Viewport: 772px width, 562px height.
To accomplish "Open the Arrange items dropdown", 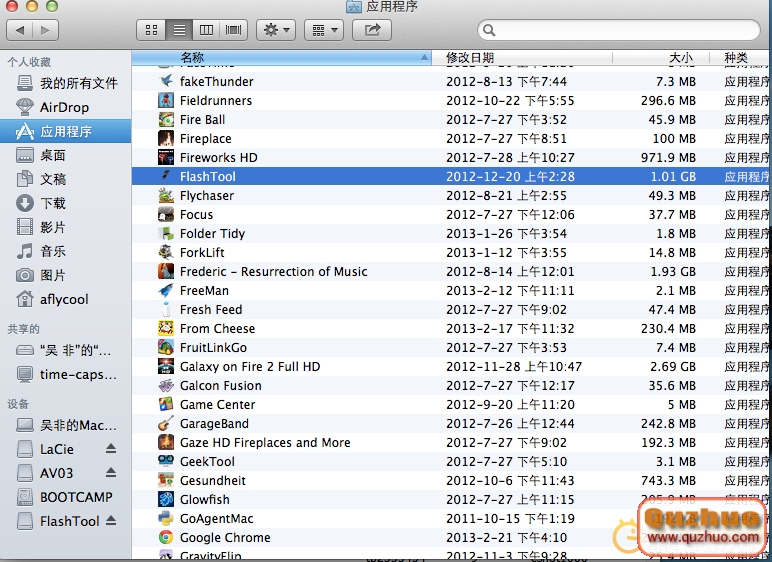I will pyautogui.click(x=324, y=31).
